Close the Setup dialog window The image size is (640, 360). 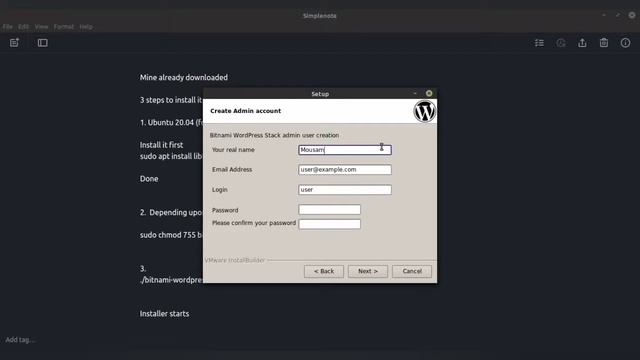429,93
